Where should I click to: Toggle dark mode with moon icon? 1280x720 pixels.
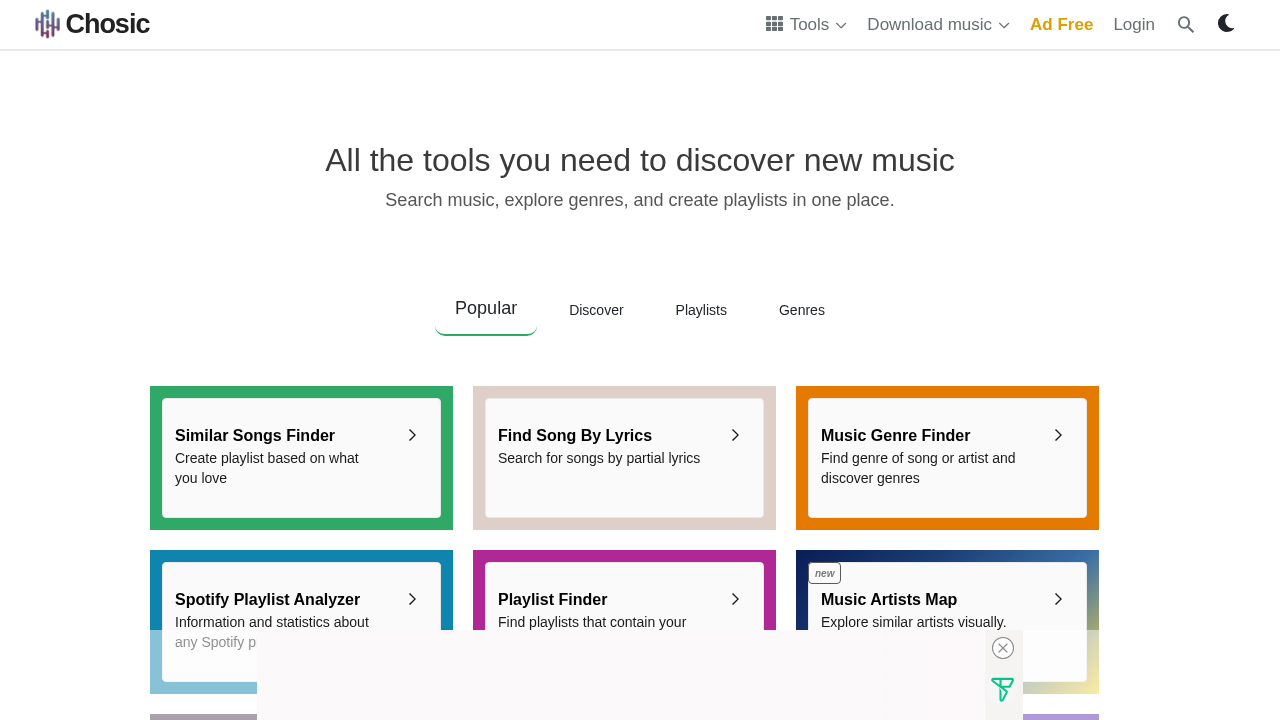pyautogui.click(x=1226, y=24)
